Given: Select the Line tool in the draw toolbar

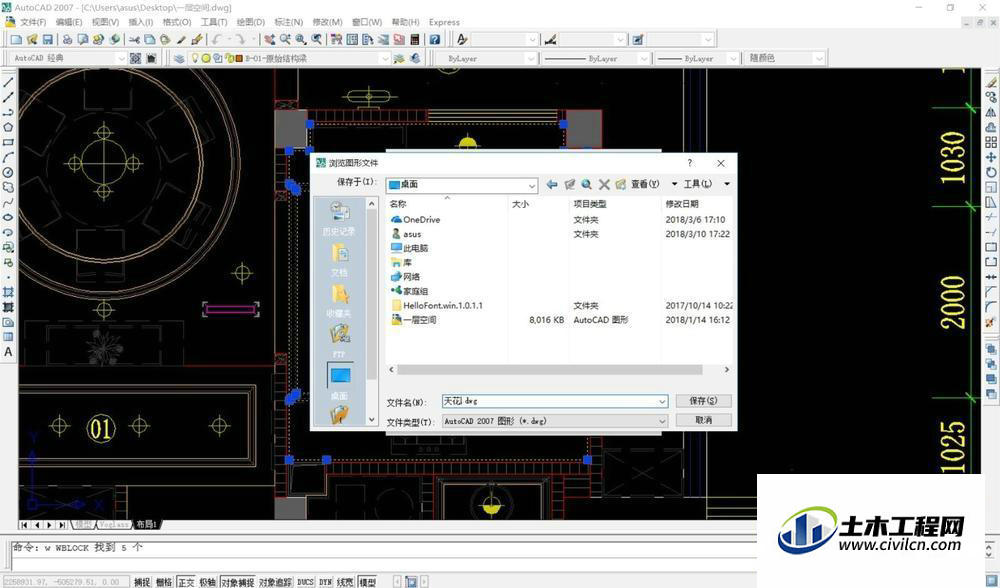Looking at the screenshot, I should click(8, 83).
